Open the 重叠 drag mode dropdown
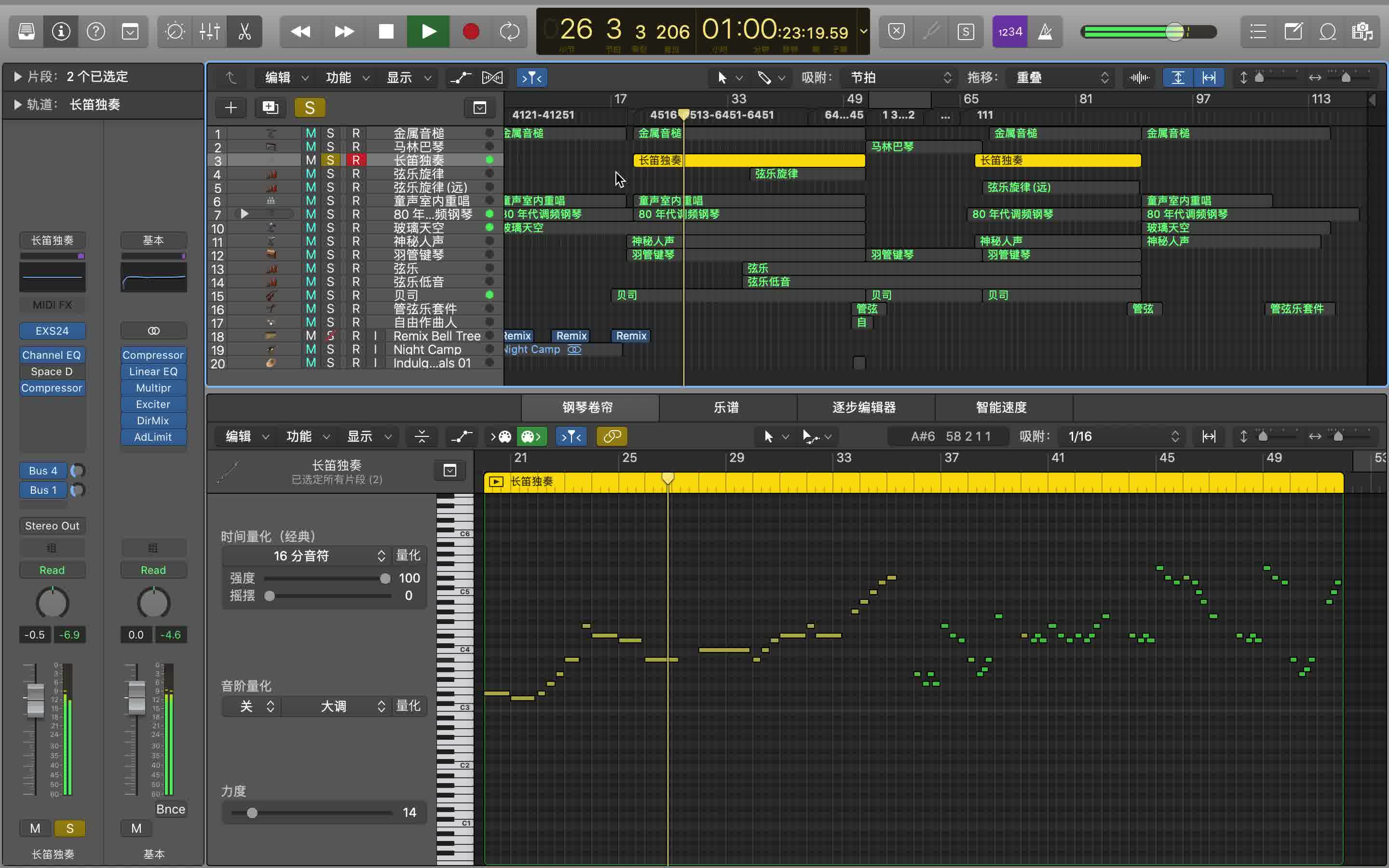This screenshot has width=1389, height=868. tap(1059, 77)
